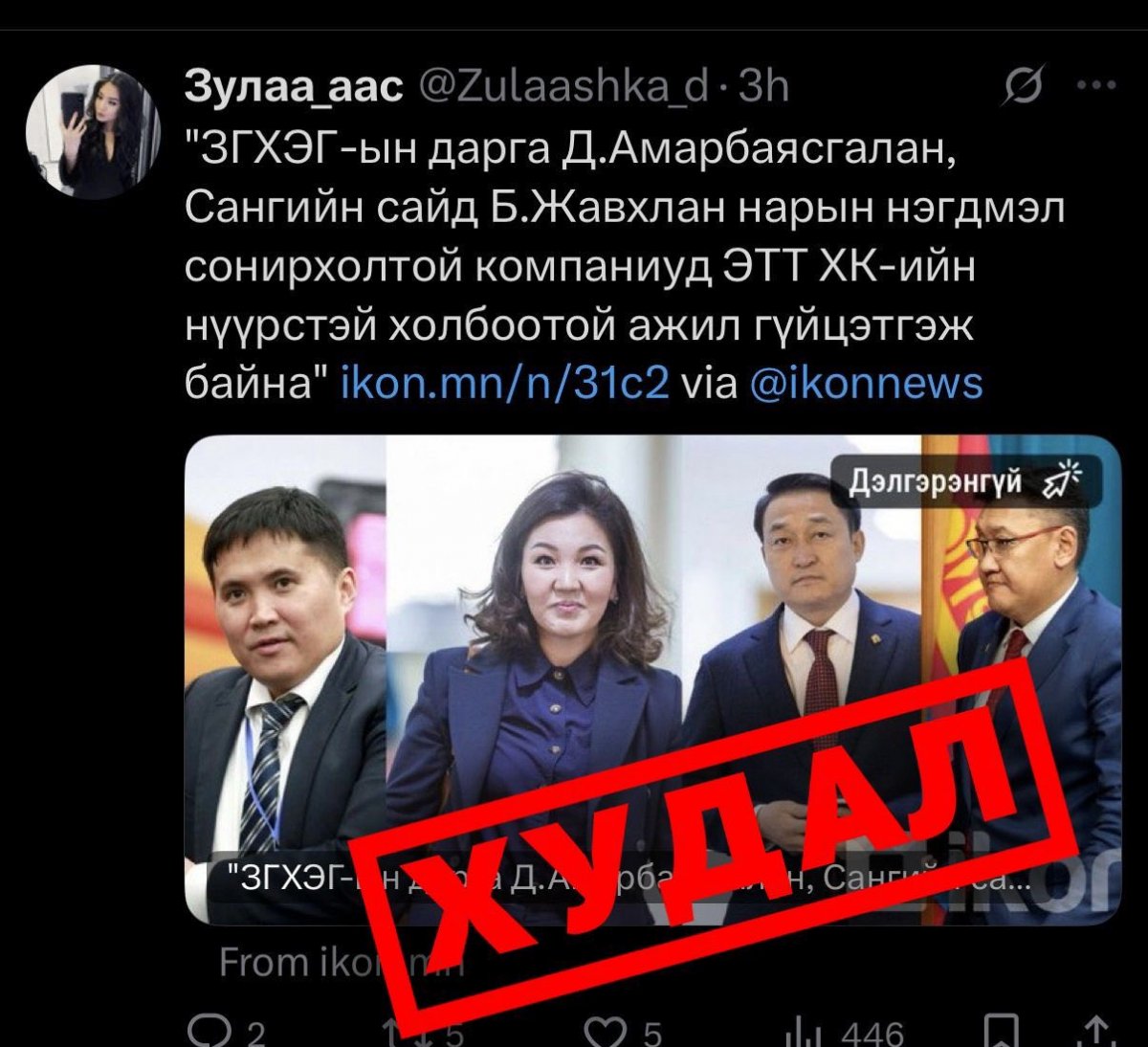Click the From ikon.mn source label
The width and height of the screenshot is (1148, 1047).
[342, 961]
